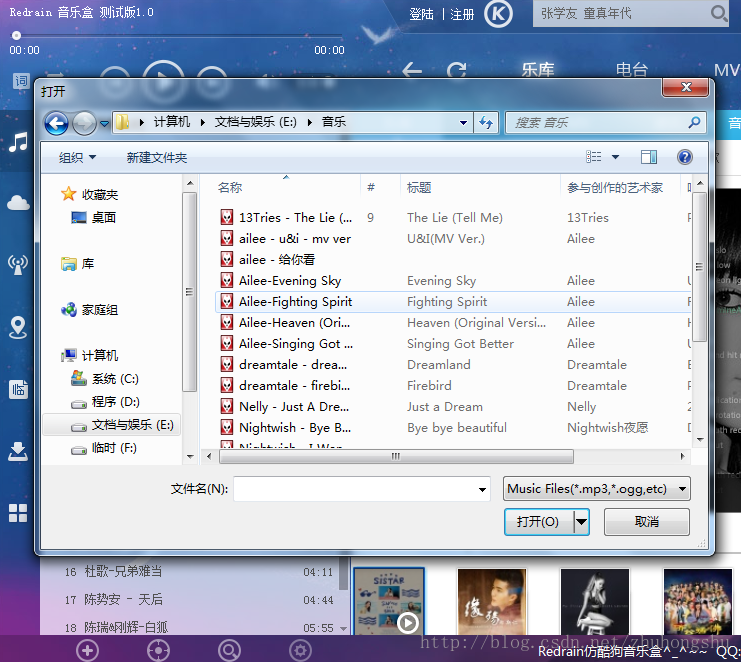
Task: Sort by 标题 column header
Action: [x=419, y=188]
